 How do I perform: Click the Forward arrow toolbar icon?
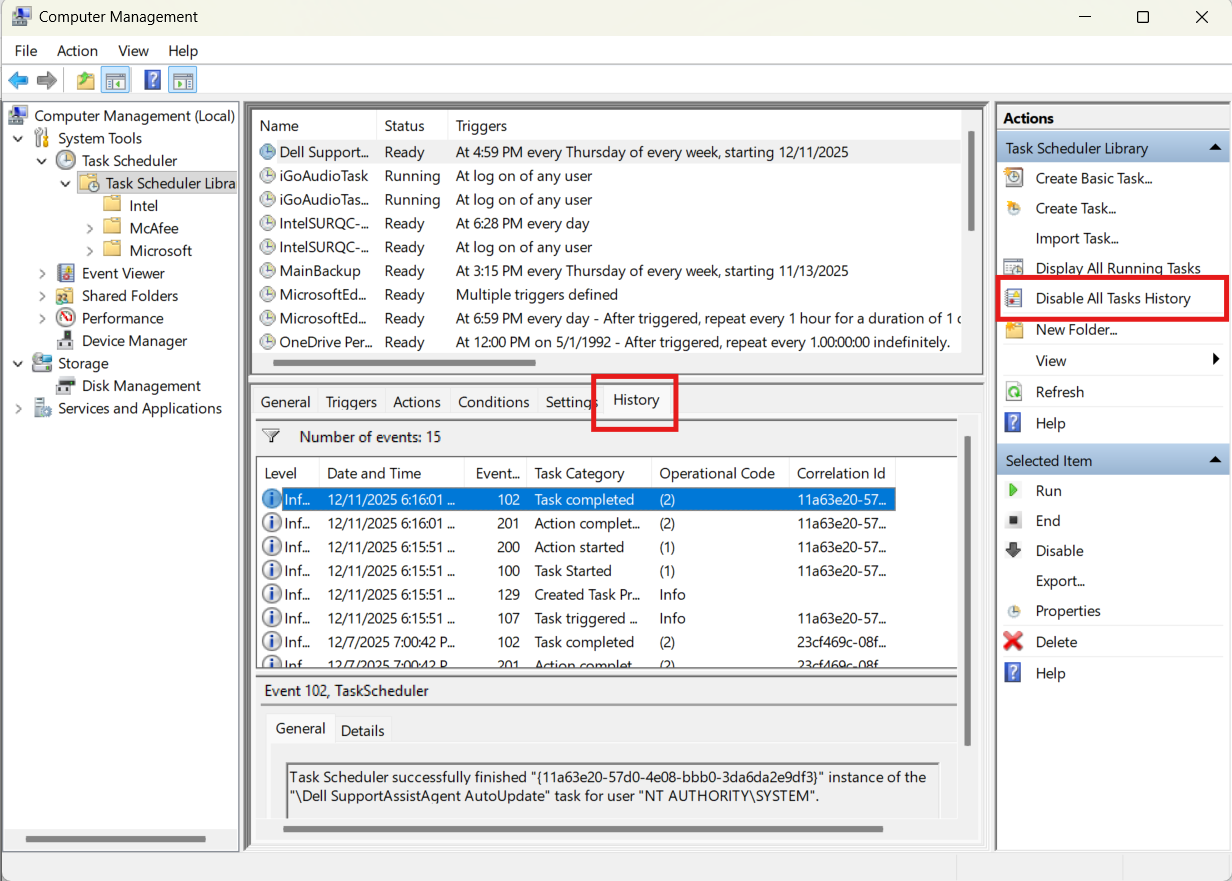click(46, 80)
